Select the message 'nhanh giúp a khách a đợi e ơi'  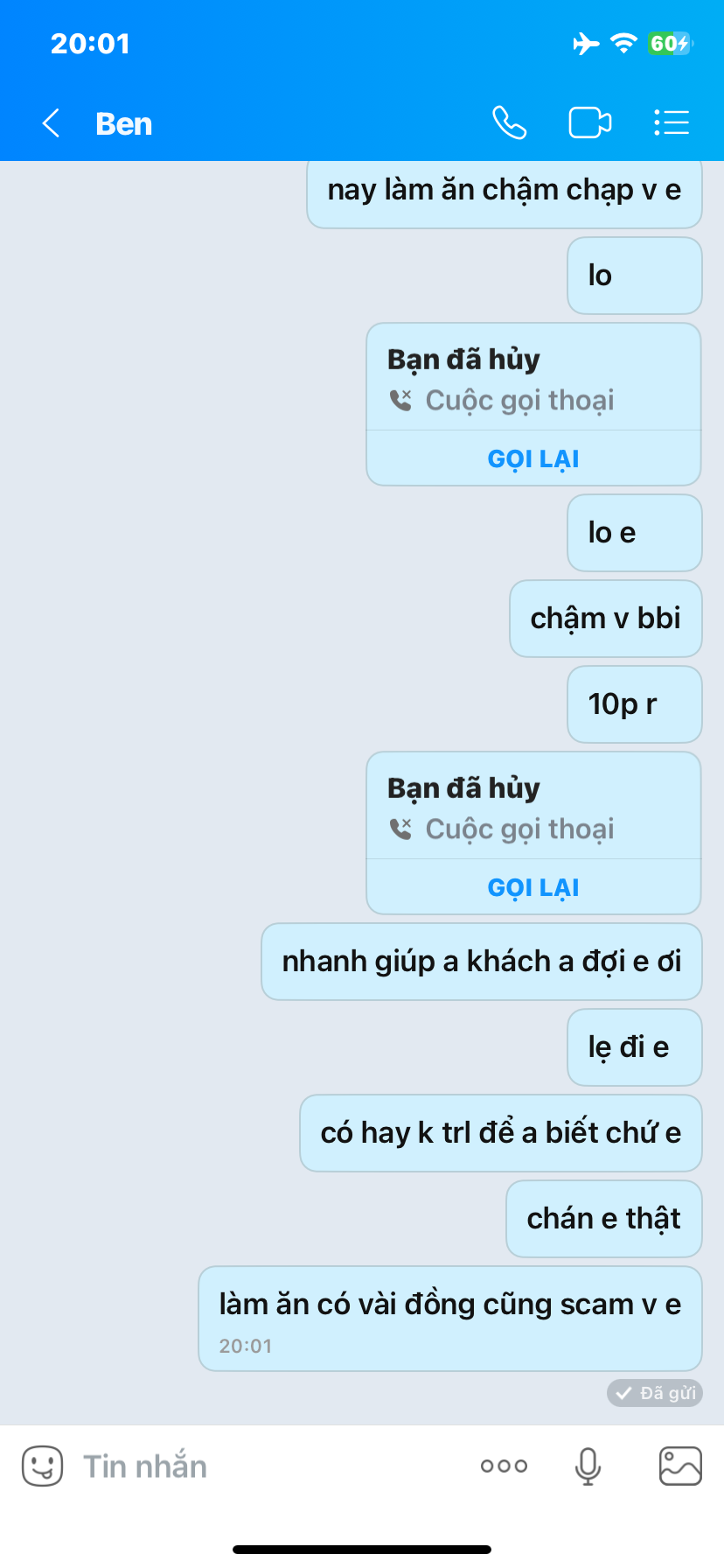point(482,962)
